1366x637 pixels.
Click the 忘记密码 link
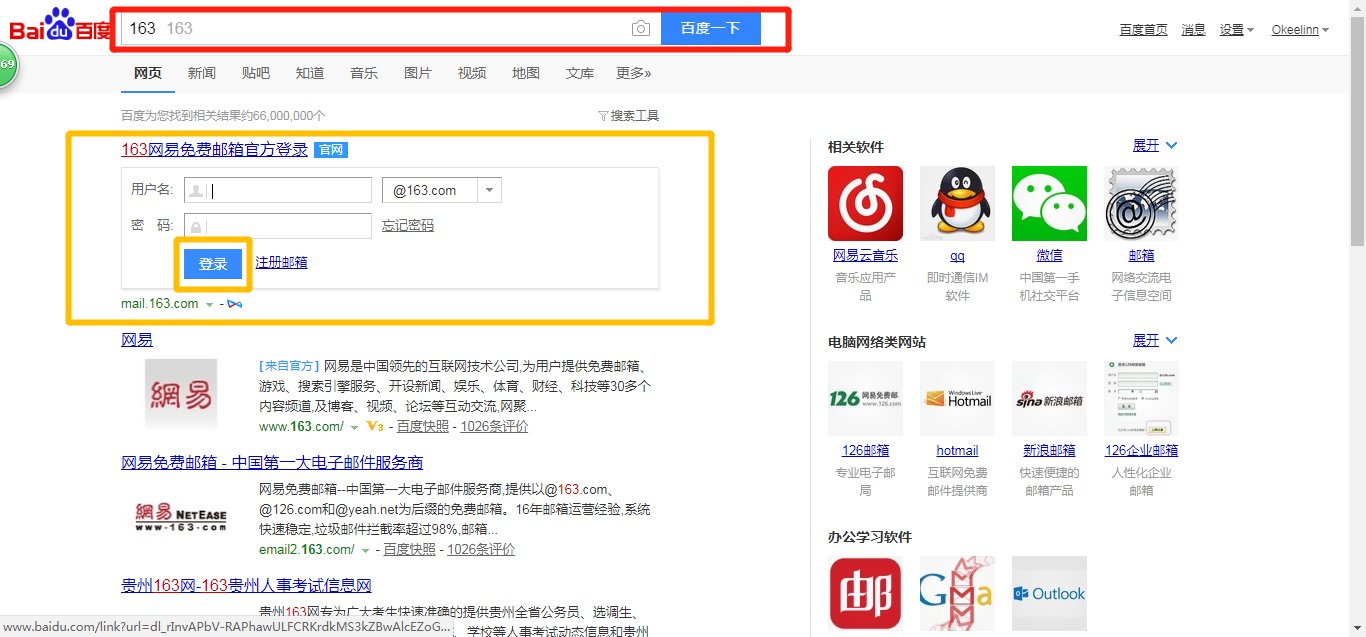407,225
